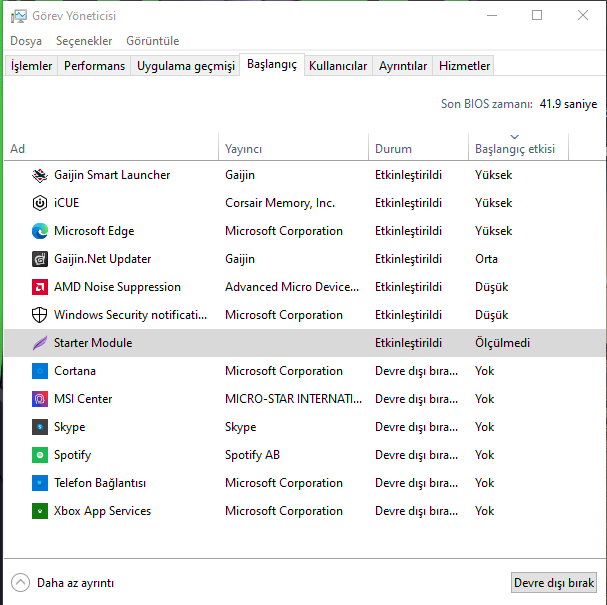Select the Skype icon
This screenshot has width=607, height=605.
(x=40, y=427)
